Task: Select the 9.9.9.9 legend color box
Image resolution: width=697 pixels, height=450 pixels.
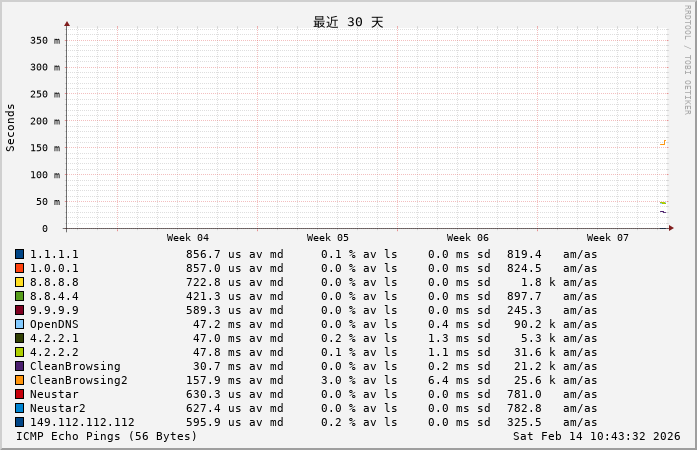Action: tap(19, 310)
